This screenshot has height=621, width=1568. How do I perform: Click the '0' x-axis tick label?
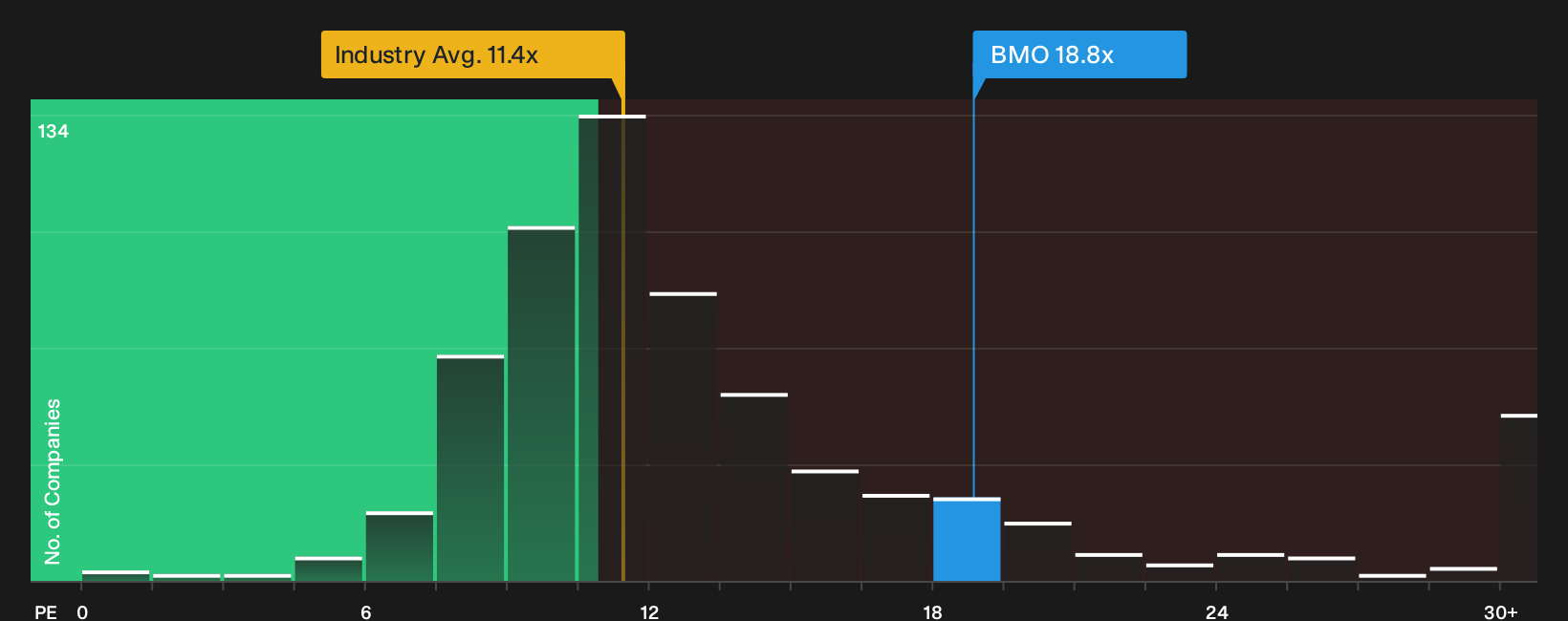click(x=82, y=611)
